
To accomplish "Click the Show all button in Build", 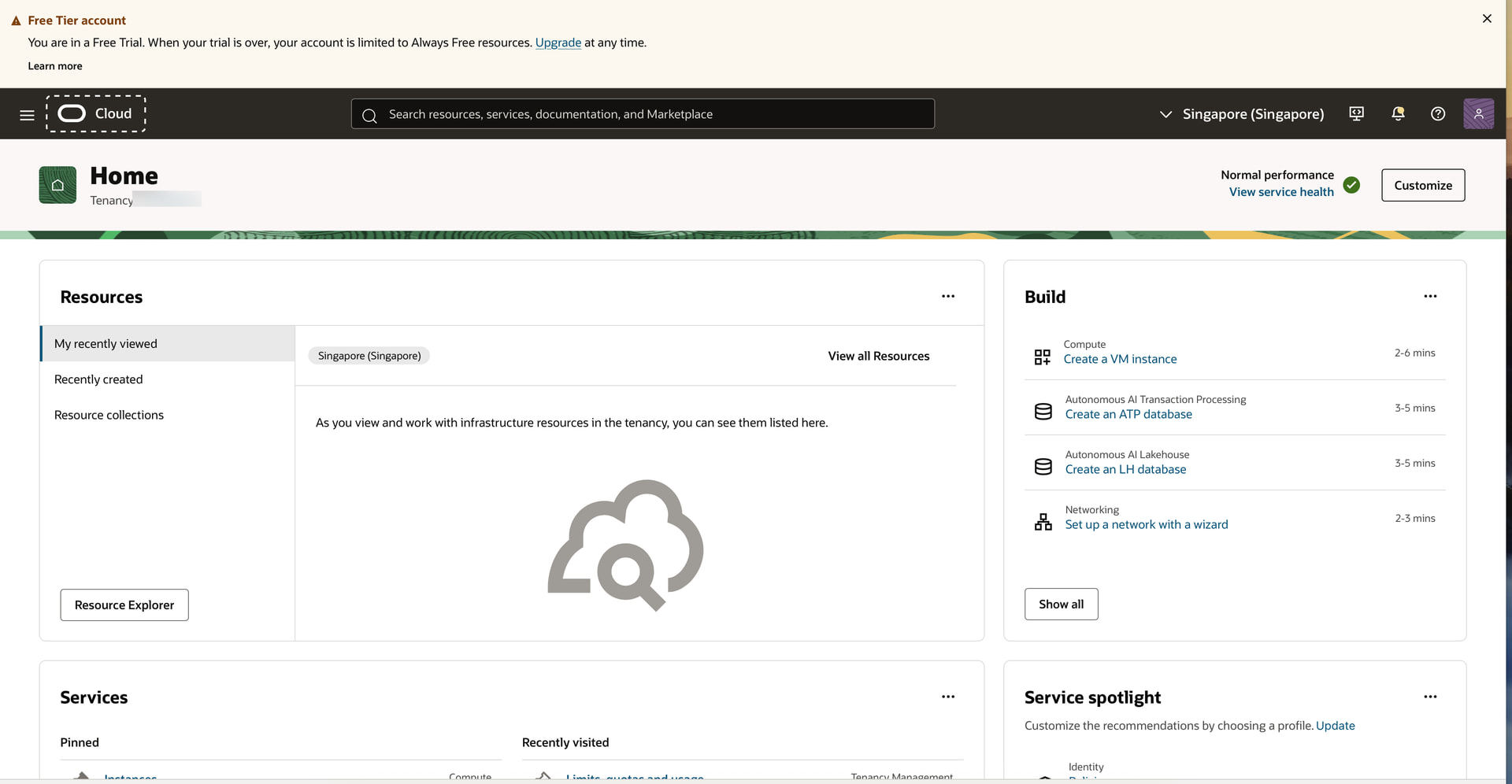I will [1061, 604].
